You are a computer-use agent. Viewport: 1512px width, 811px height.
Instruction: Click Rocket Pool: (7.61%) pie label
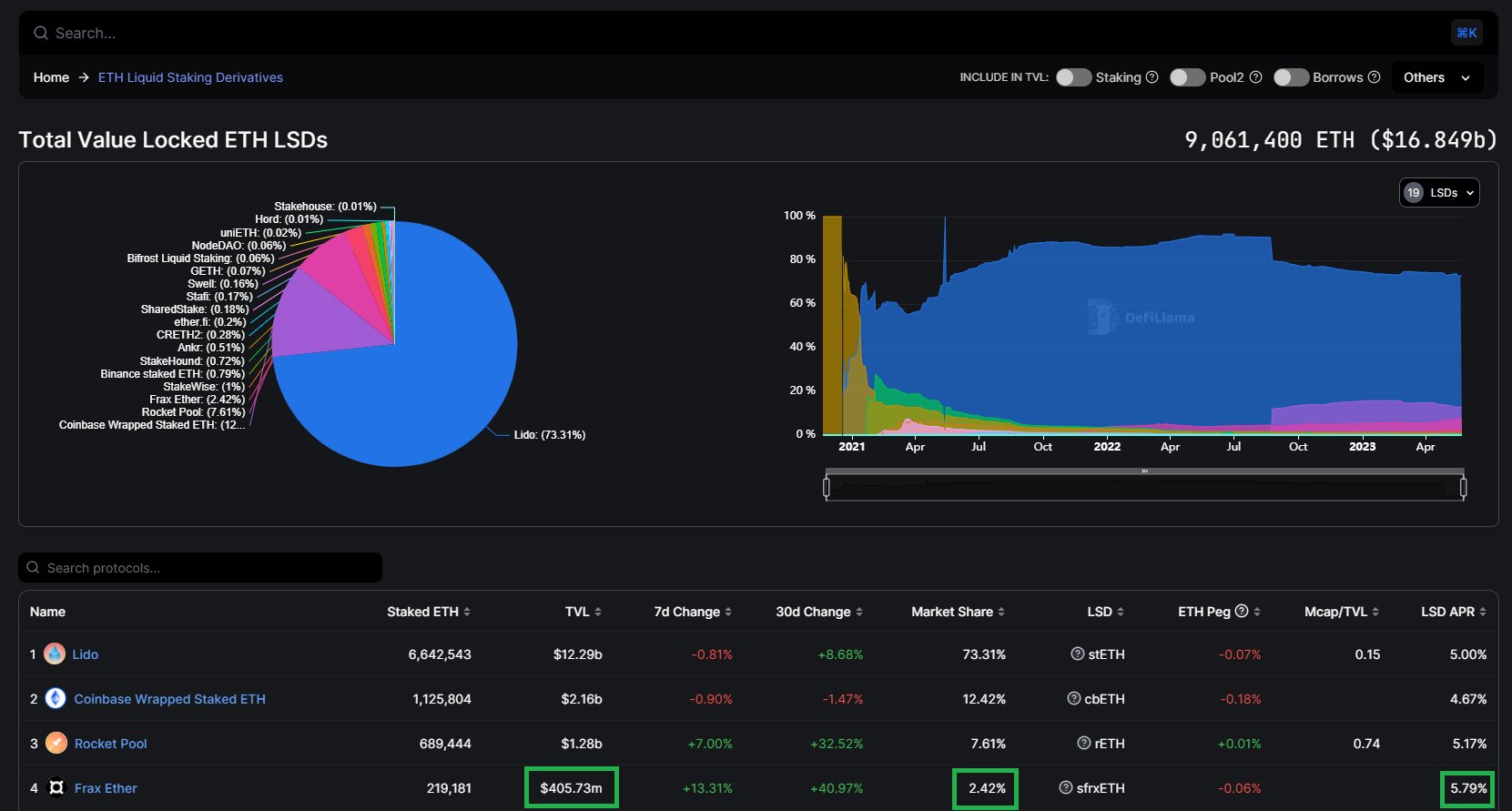pos(193,411)
